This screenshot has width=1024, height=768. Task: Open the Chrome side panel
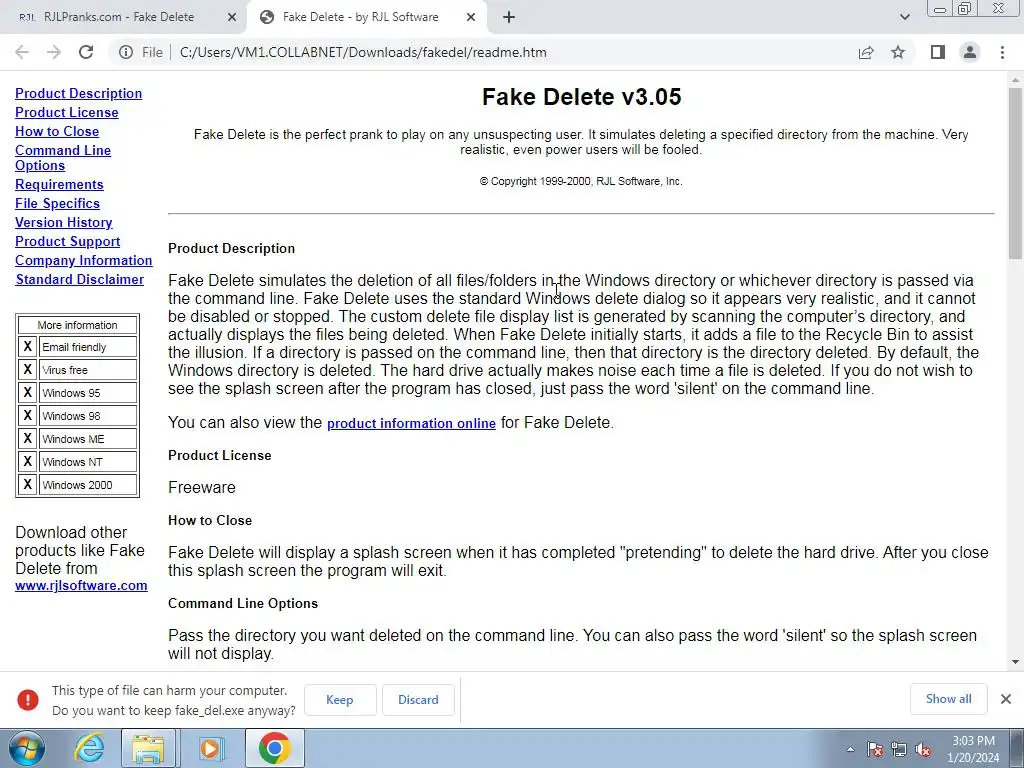[938, 52]
